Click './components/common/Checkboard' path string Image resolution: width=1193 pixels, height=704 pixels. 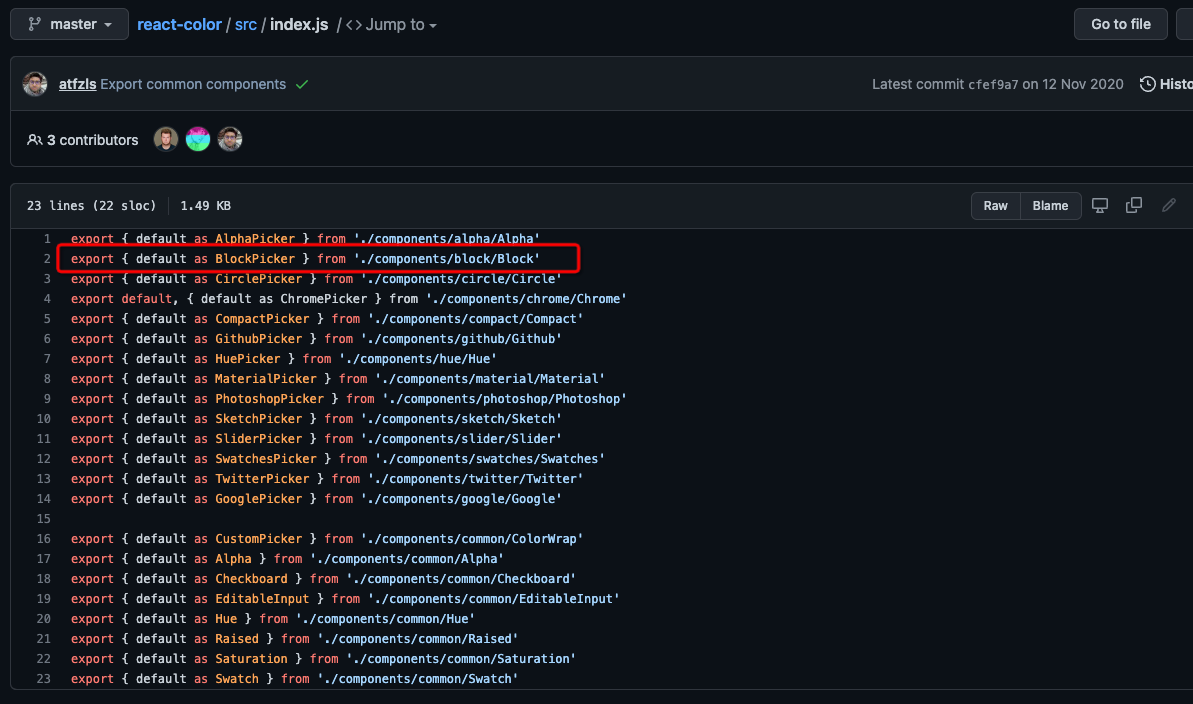(x=461, y=579)
